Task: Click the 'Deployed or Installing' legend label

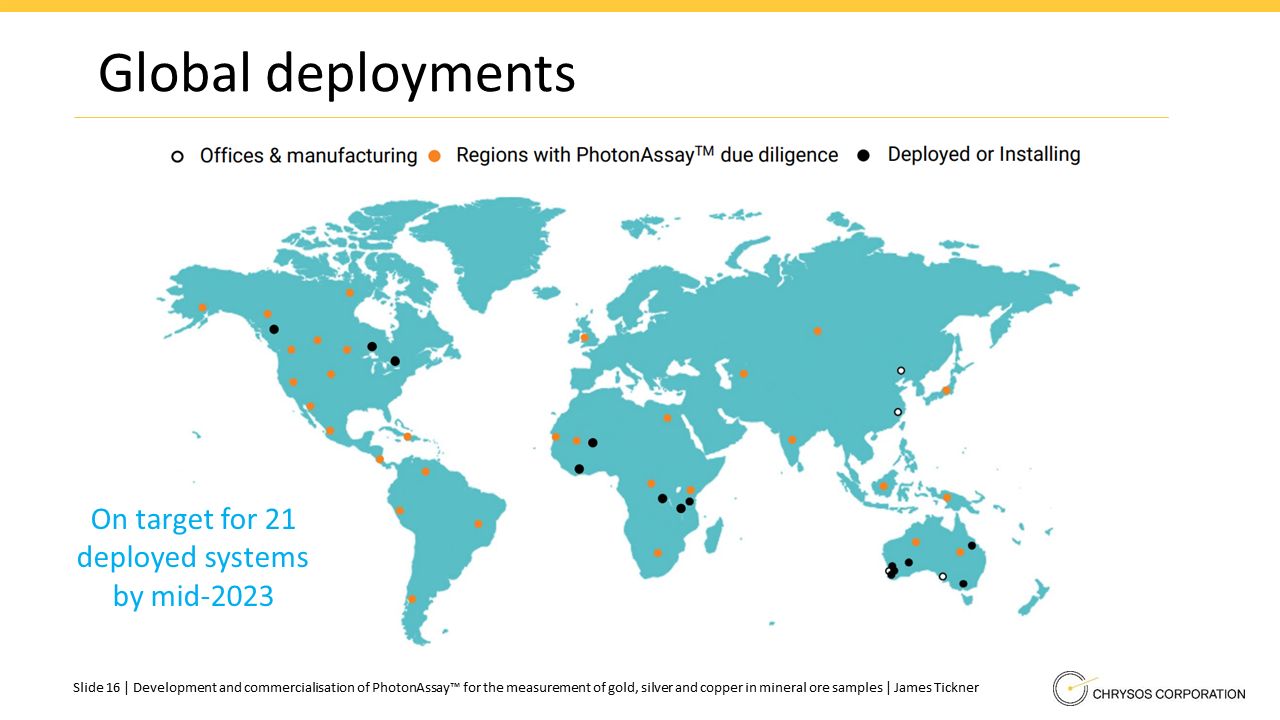Action: pos(984,154)
